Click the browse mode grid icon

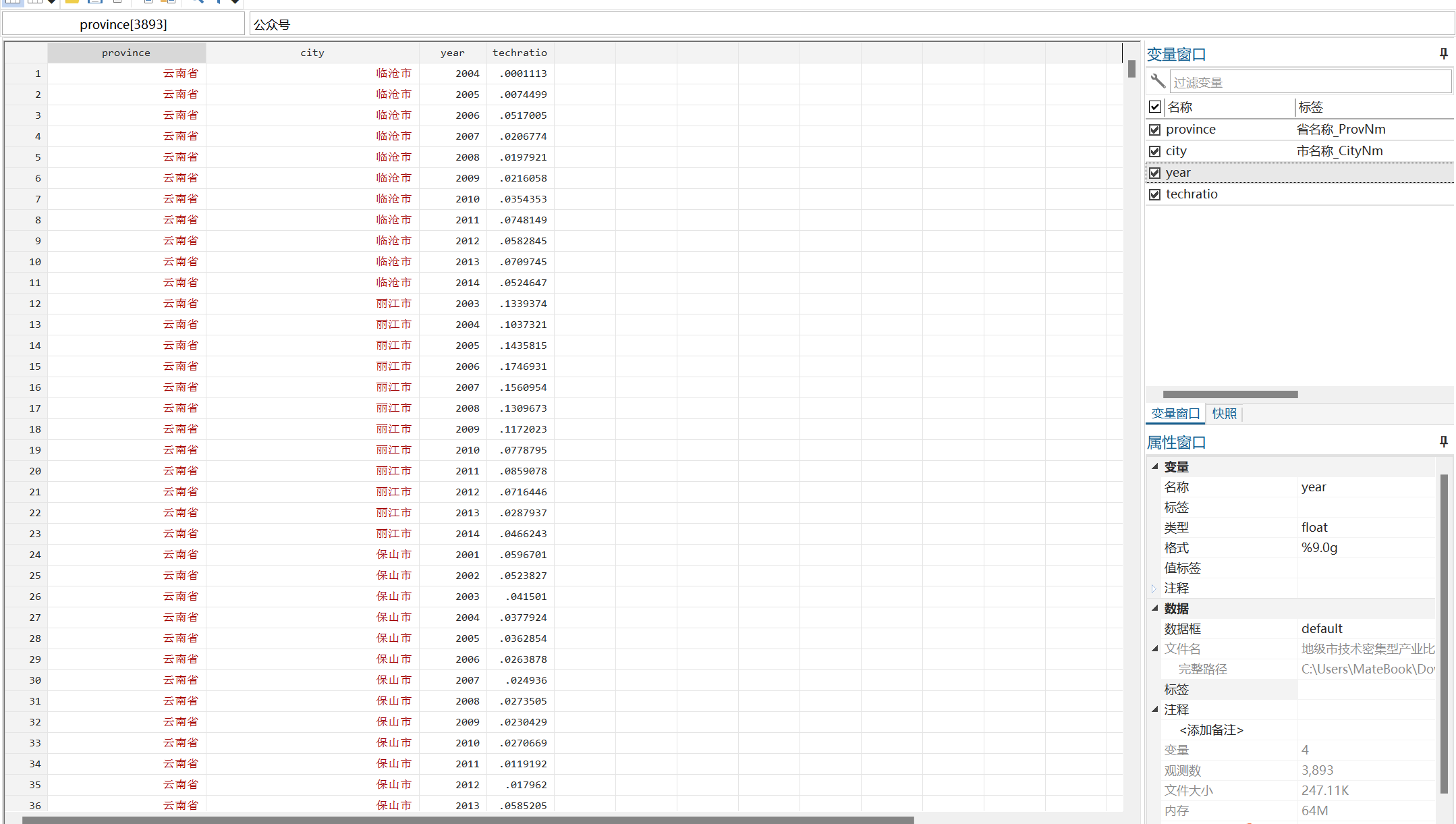pyautogui.click(x=35, y=2)
